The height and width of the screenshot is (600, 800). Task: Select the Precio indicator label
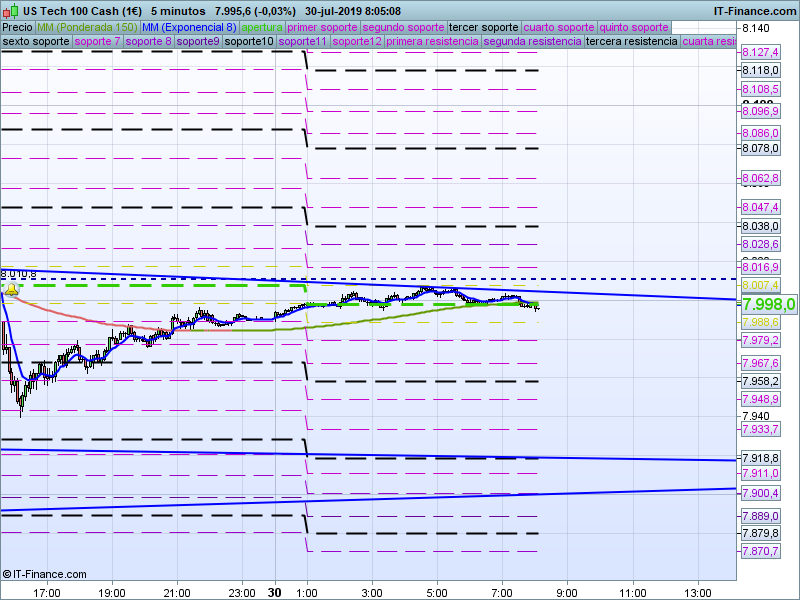pos(17,27)
